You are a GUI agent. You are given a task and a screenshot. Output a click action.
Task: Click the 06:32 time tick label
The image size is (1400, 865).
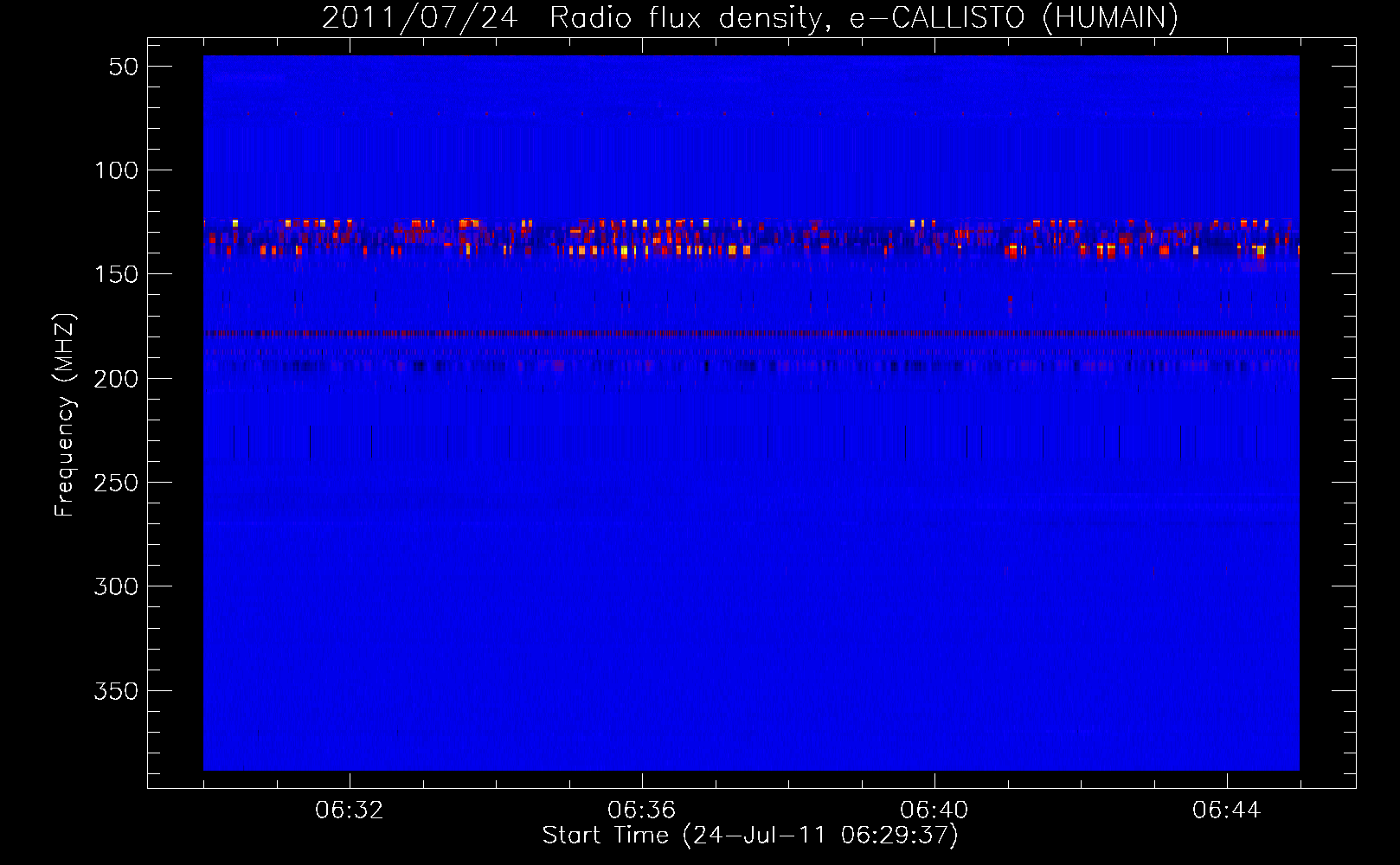coord(350,811)
